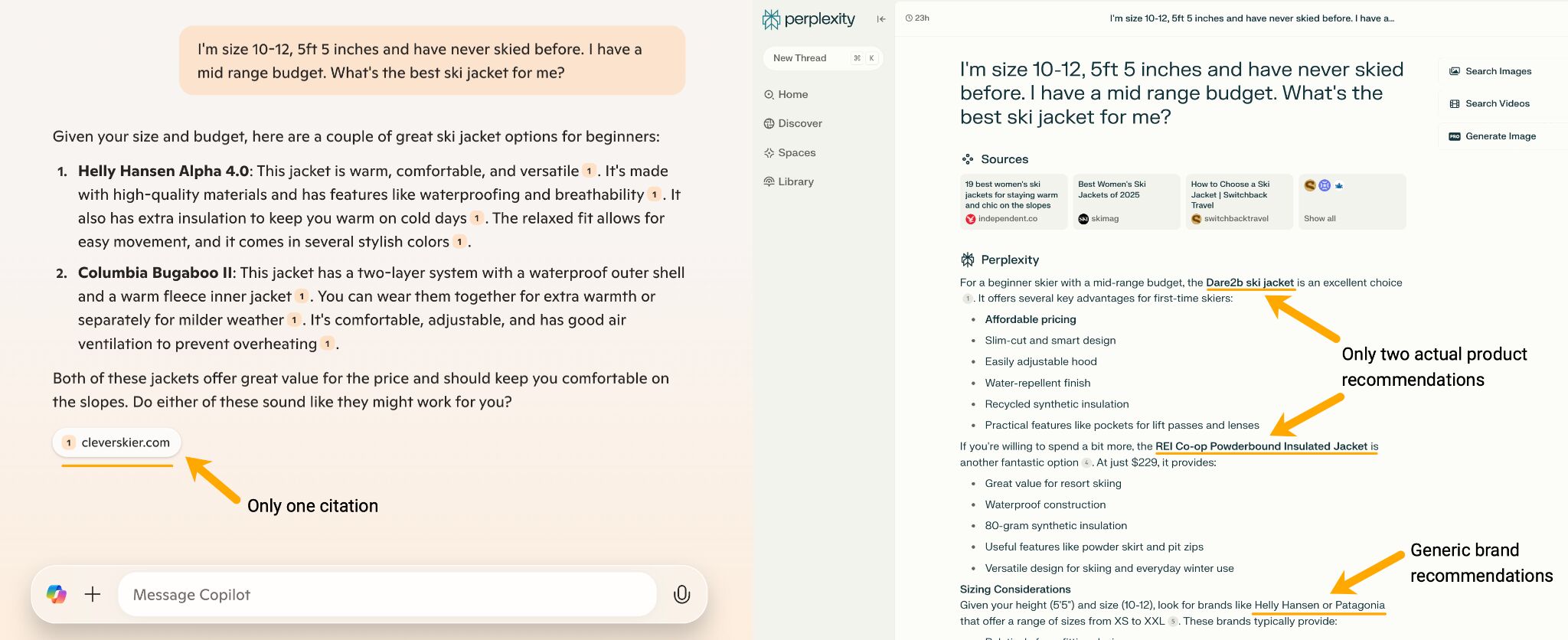
Task: Start a New Thread
Action: [x=800, y=58]
